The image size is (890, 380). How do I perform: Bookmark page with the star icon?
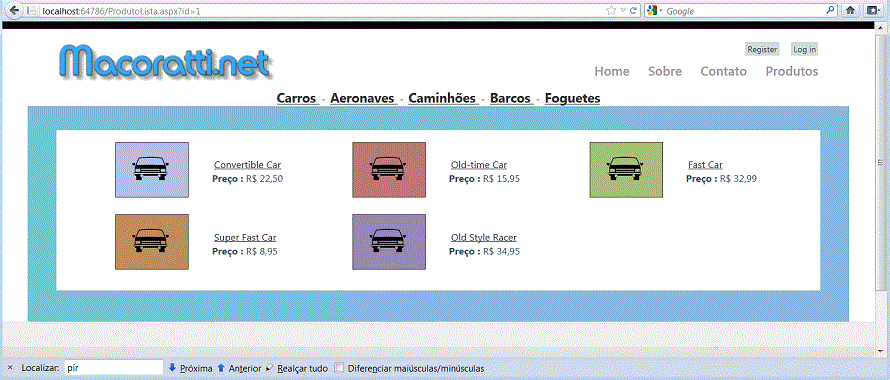tap(611, 10)
